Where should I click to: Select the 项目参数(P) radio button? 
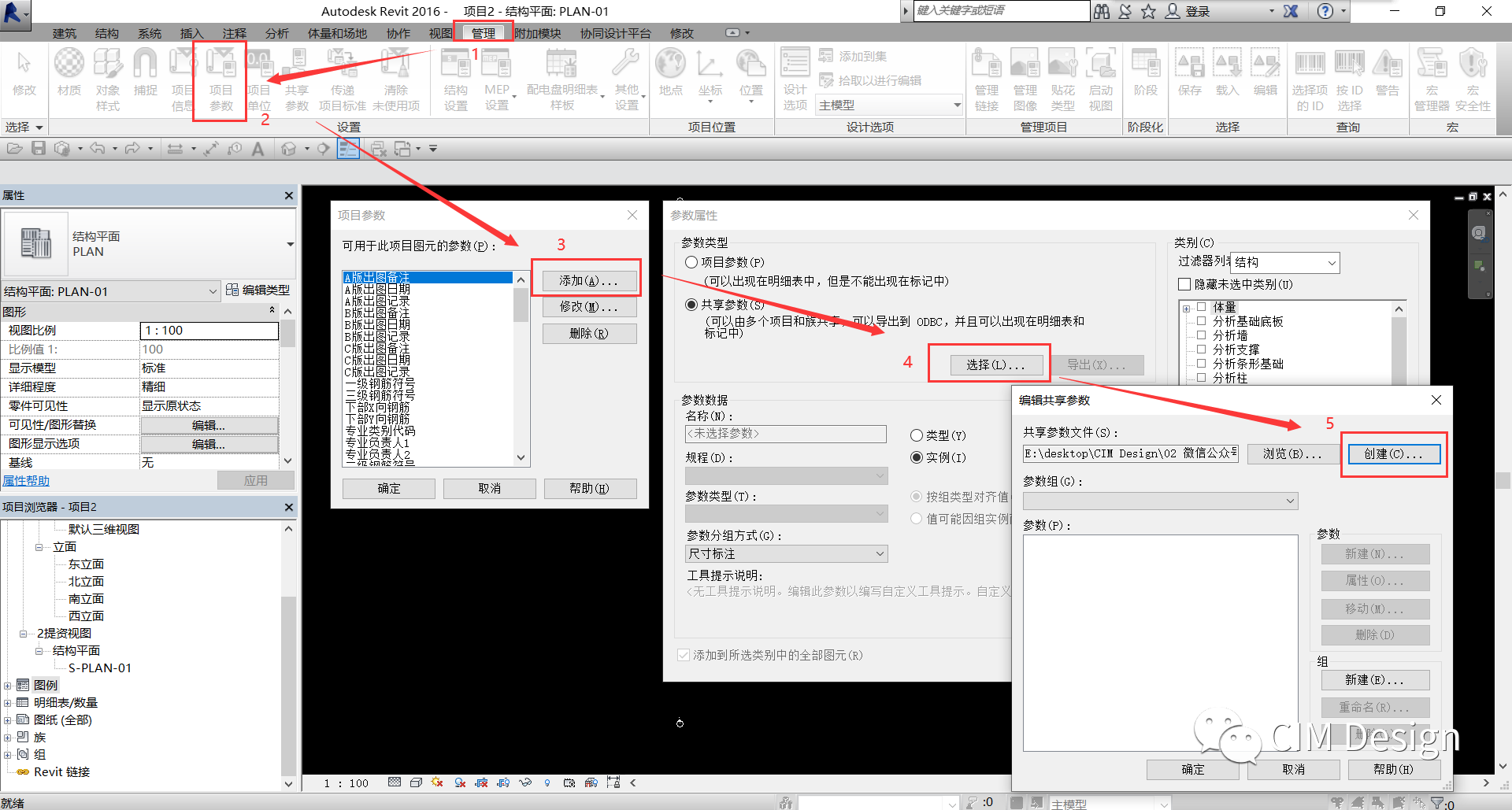tap(691, 262)
